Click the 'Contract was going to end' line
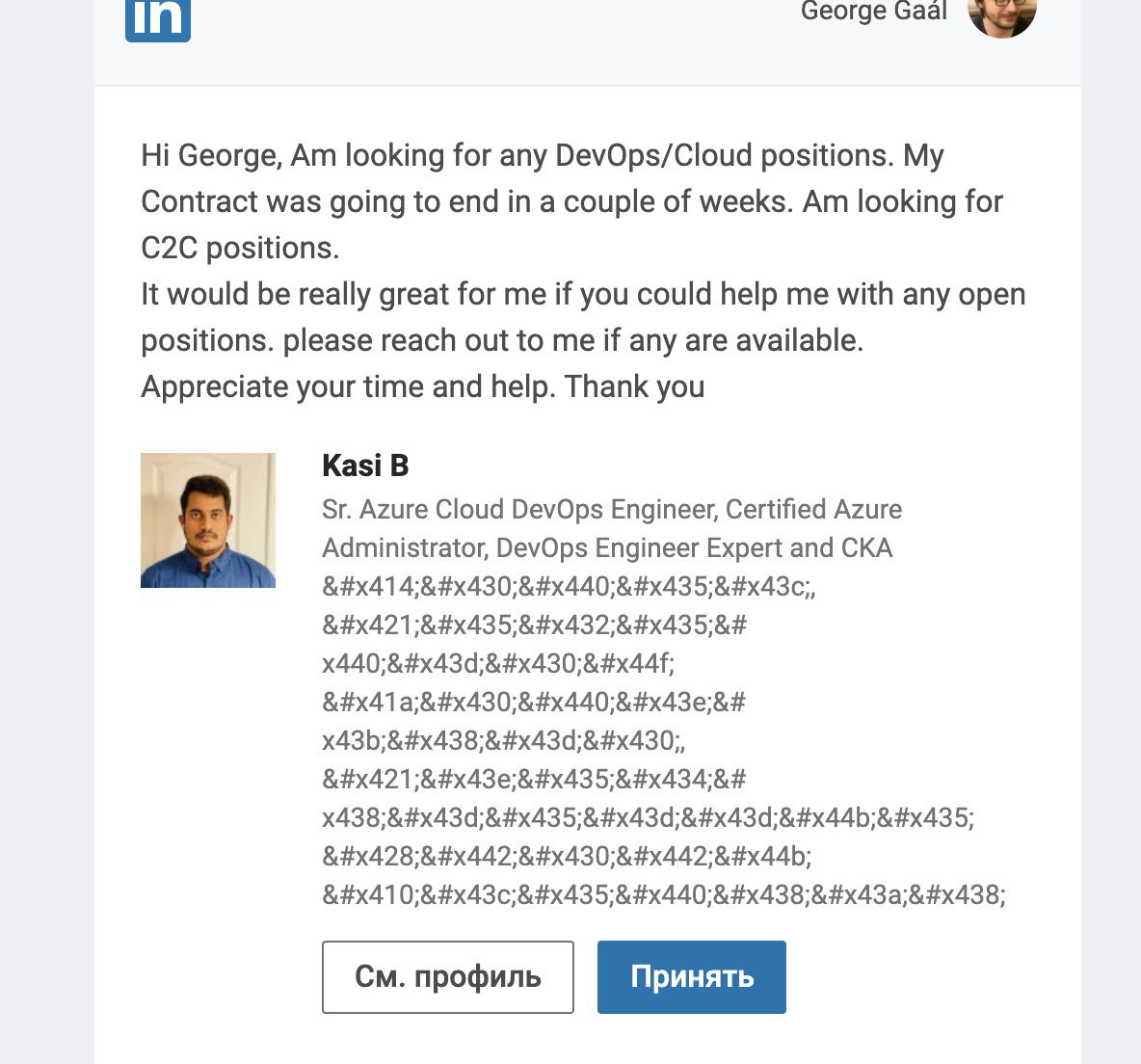The image size is (1141, 1064). coord(571,201)
